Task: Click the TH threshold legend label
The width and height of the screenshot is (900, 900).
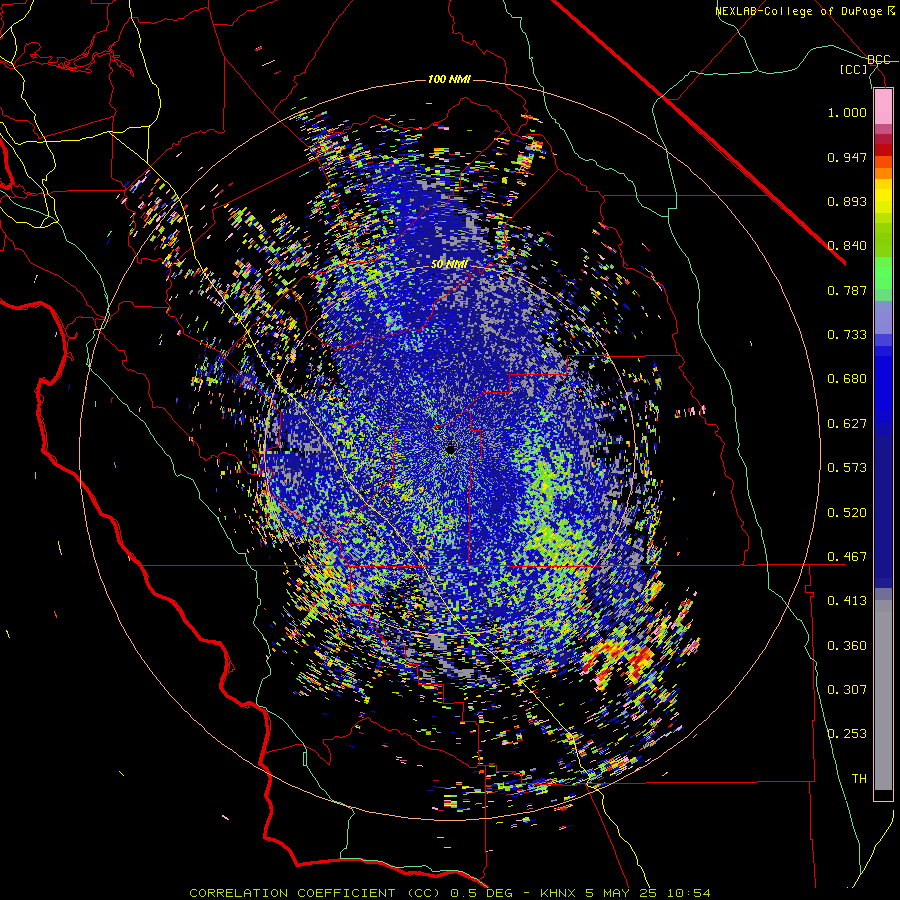Action: click(859, 779)
